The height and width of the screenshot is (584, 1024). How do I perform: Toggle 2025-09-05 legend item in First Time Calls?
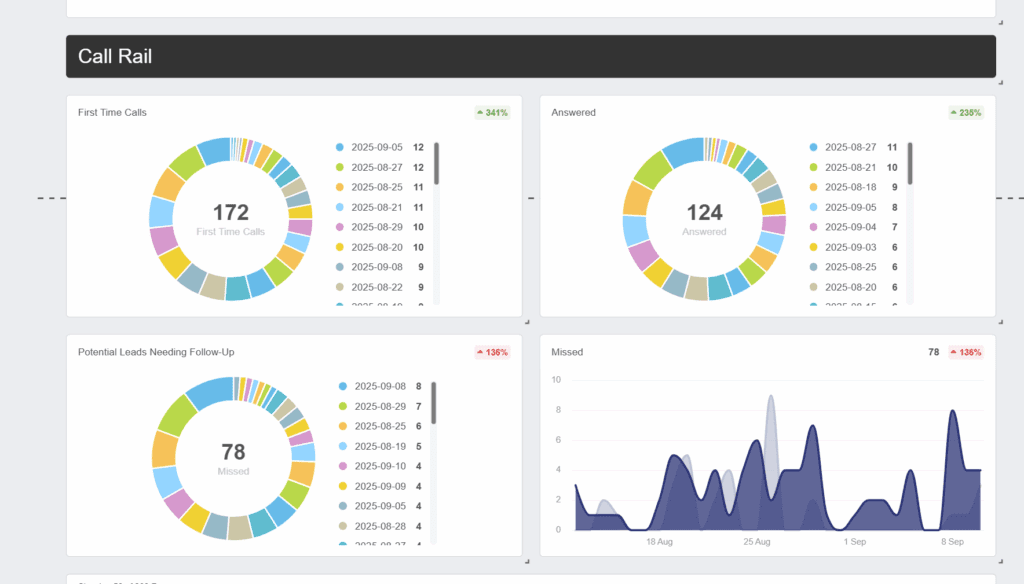[x=377, y=147]
